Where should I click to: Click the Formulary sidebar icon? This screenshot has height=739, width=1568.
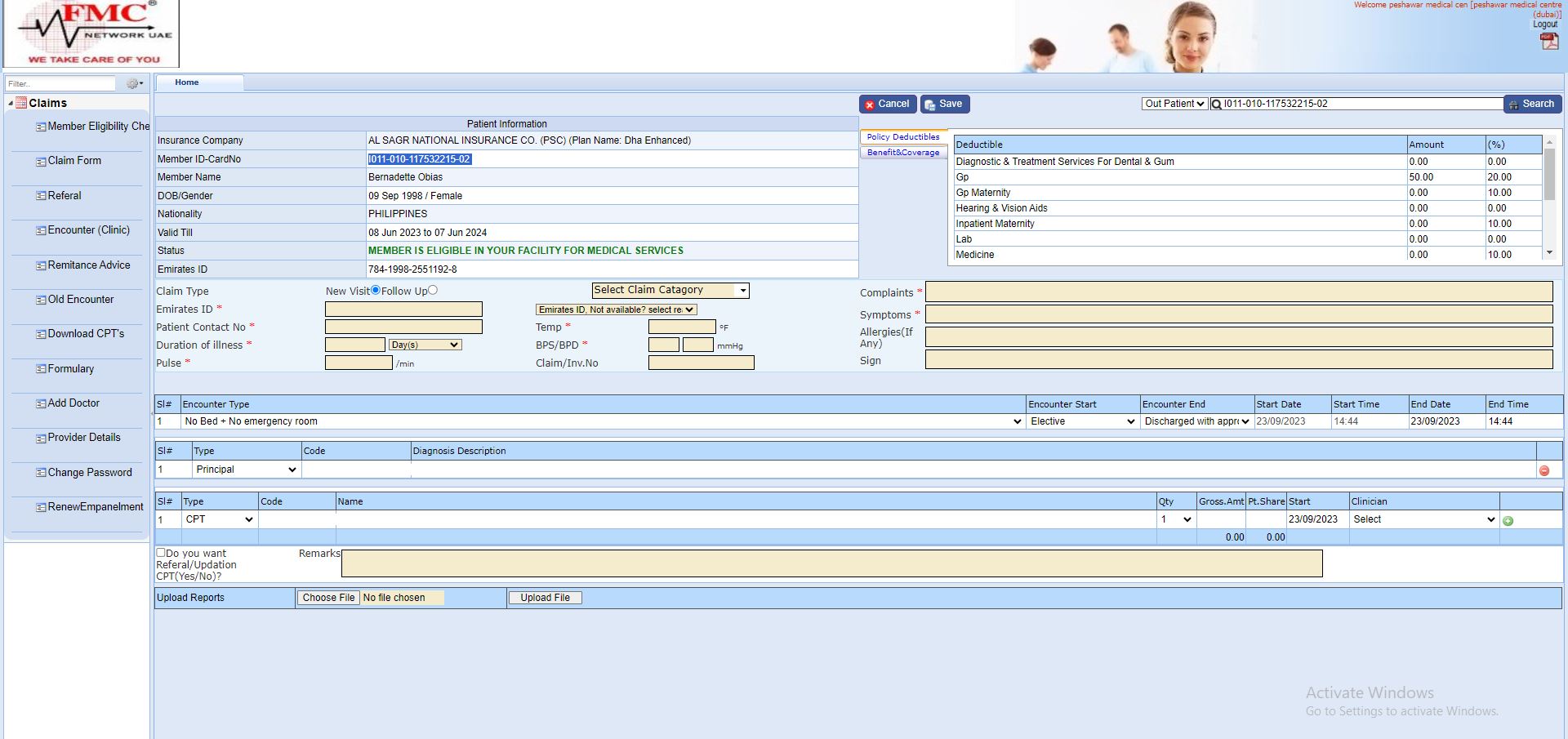(41, 369)
